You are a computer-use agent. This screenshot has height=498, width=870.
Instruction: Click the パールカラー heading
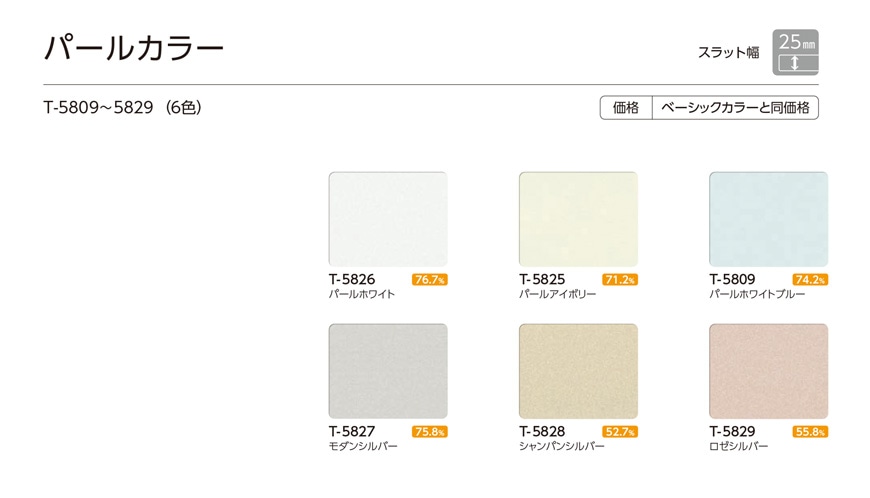[134, 48]
